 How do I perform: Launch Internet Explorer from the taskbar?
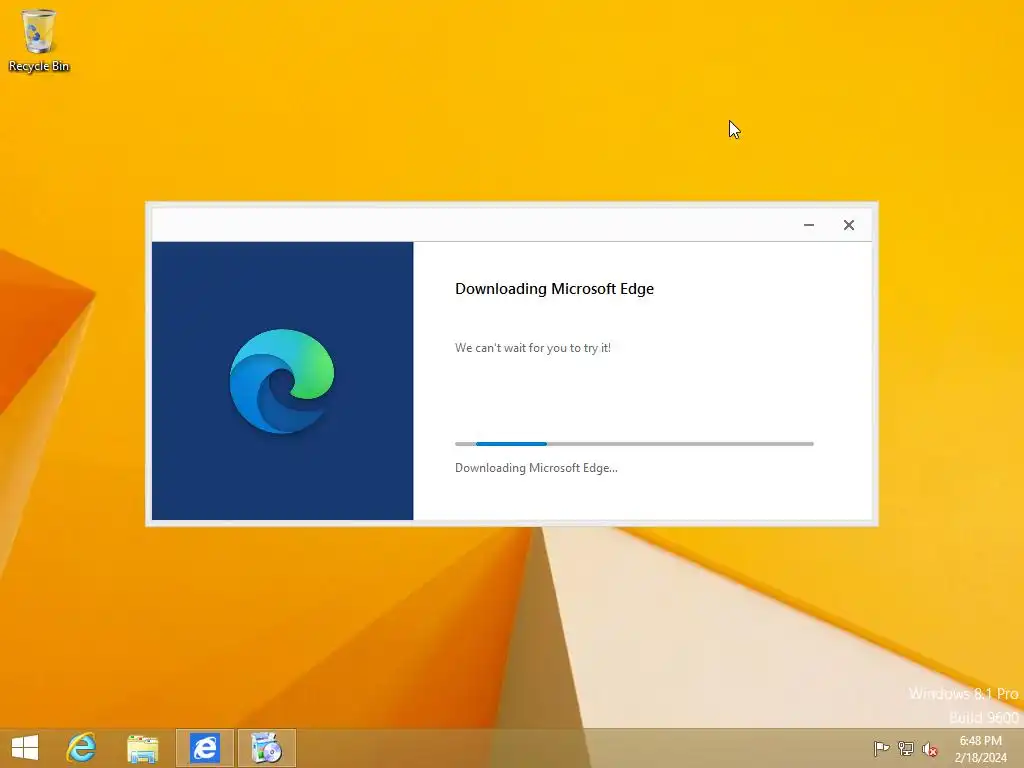click(81, 748)
